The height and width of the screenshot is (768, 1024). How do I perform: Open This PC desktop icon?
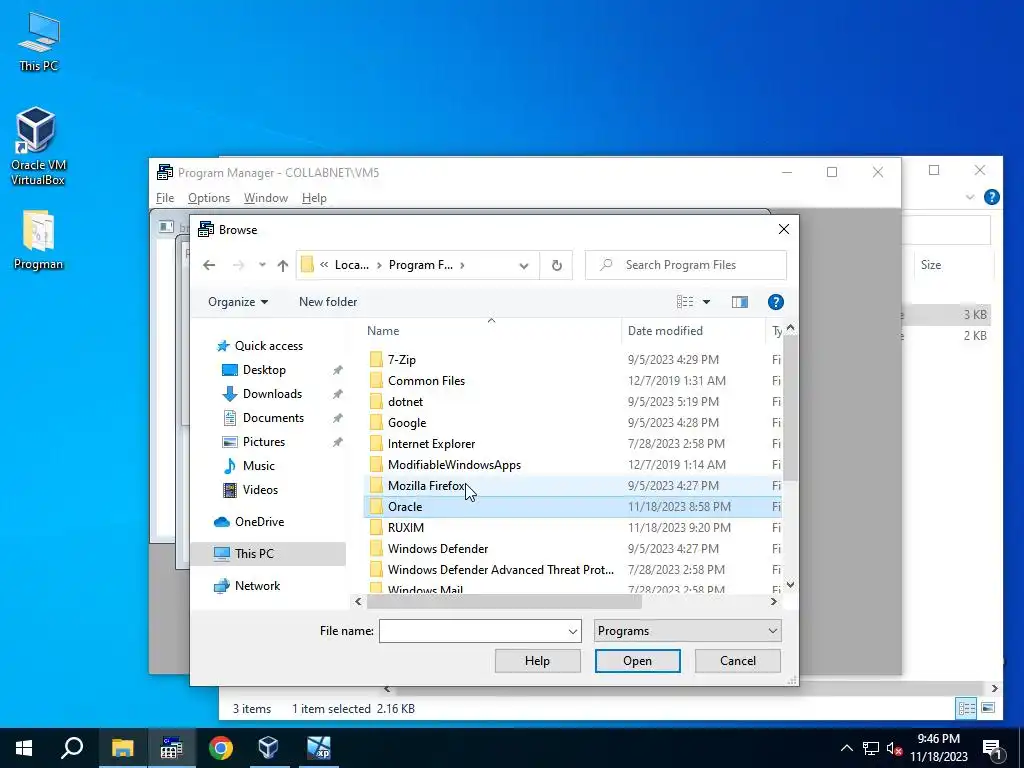39,40
